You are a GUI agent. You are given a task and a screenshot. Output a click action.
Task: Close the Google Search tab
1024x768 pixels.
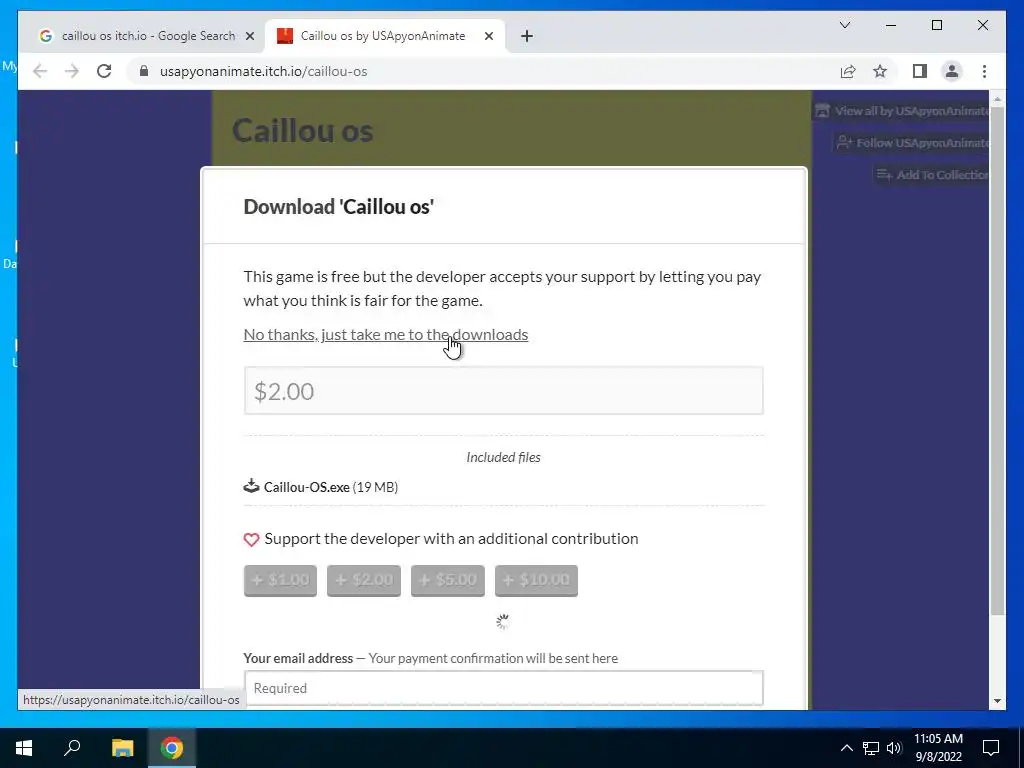(249, 37)
